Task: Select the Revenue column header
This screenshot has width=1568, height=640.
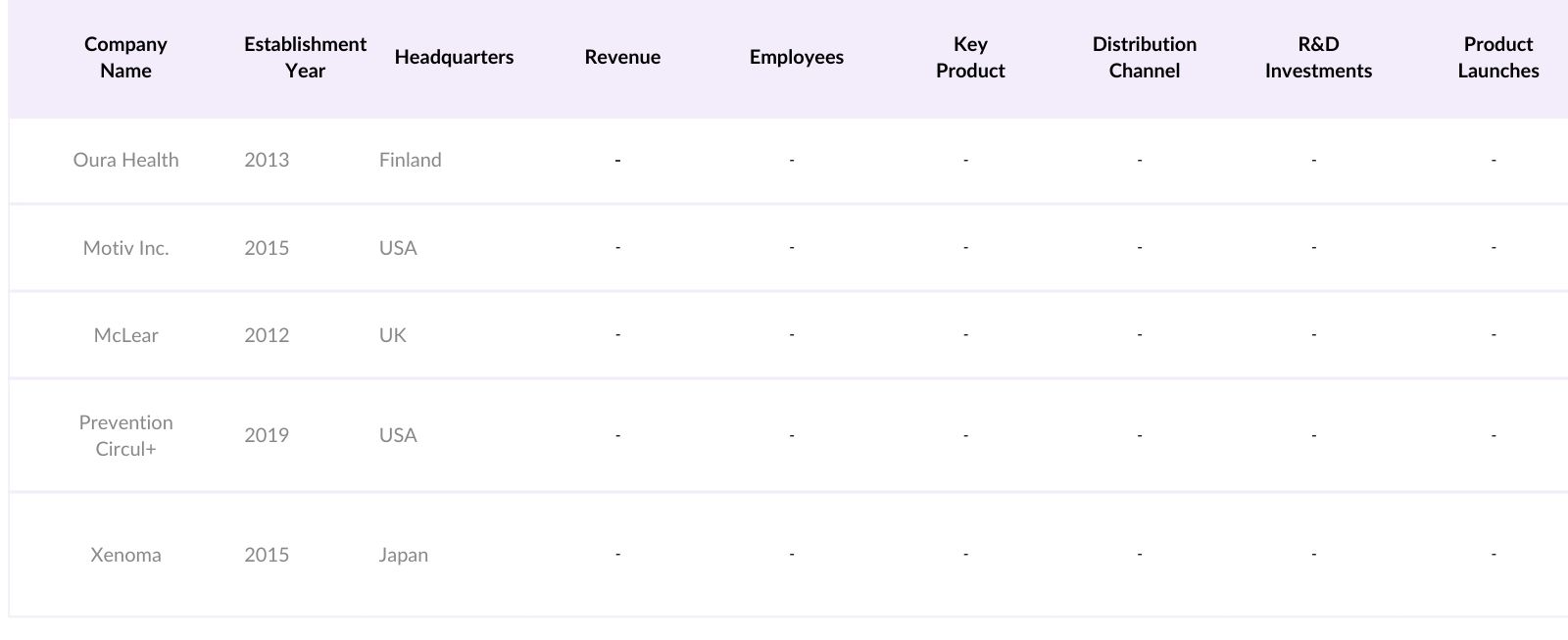Action: pos(622,57)
